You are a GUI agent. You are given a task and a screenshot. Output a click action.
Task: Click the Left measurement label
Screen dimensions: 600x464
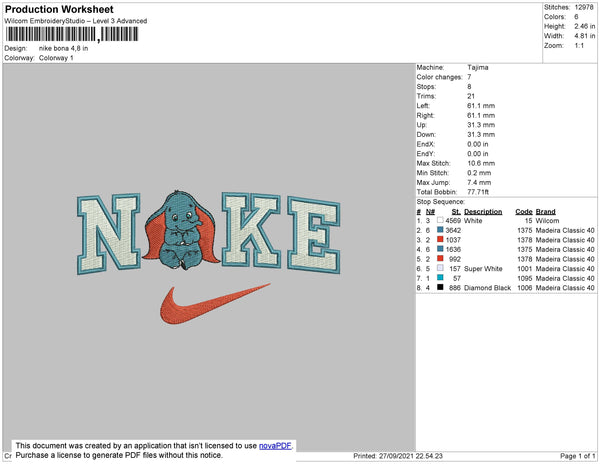[x=423, y=106]
